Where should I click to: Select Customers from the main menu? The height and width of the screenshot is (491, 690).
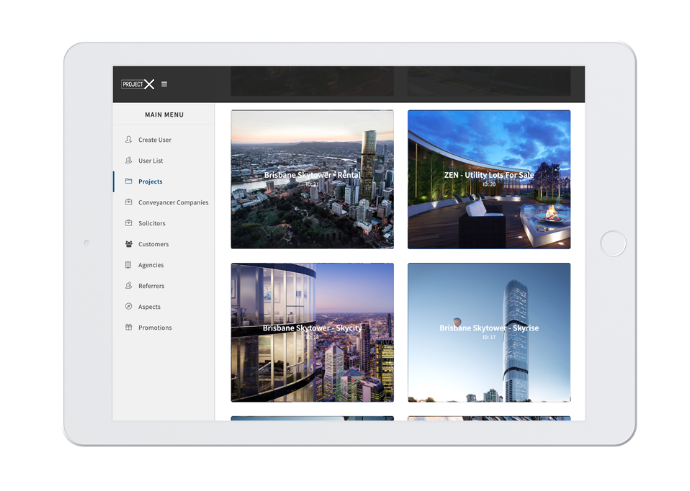[x=153, y=244]
